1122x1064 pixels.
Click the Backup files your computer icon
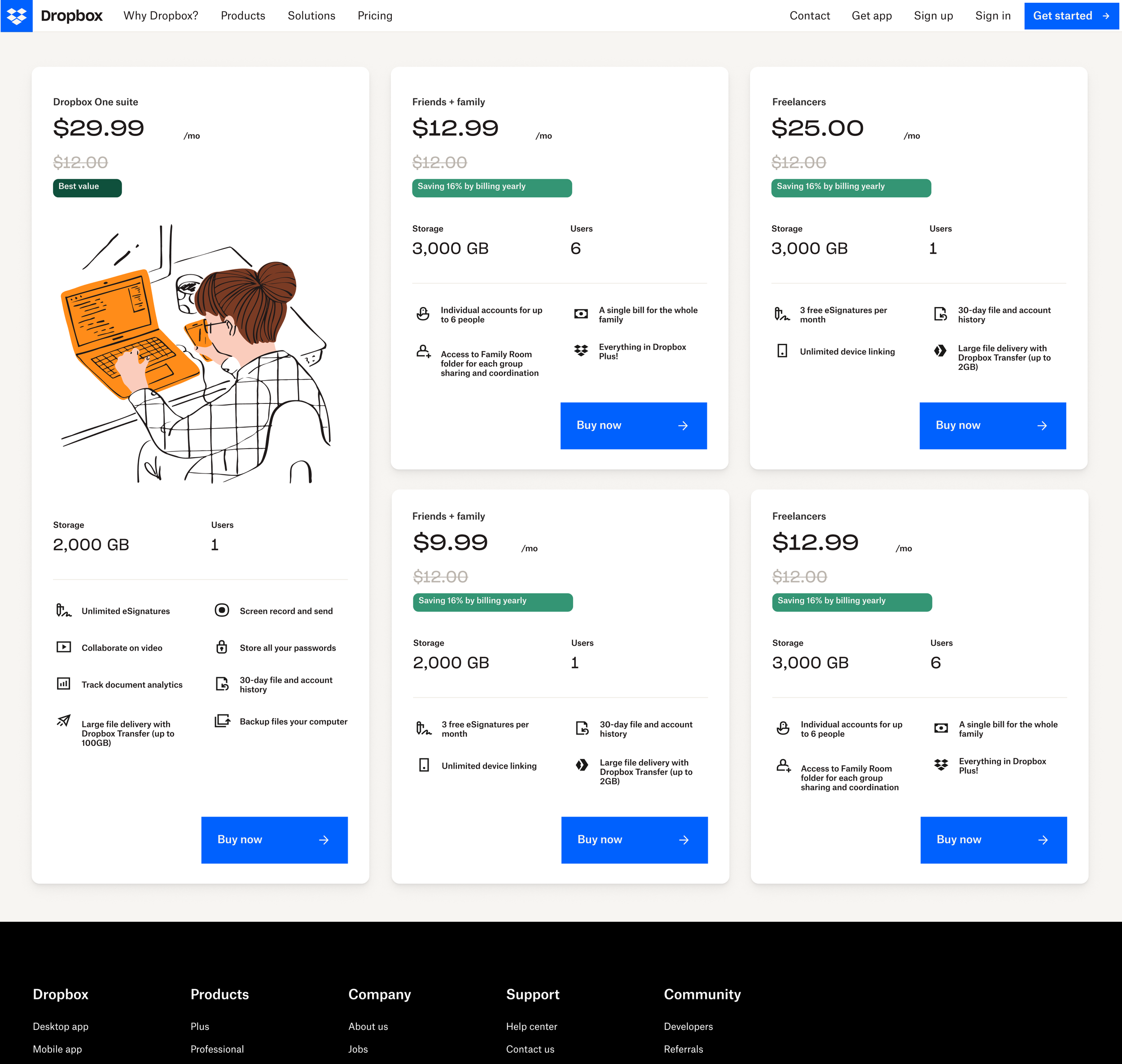[222, 721]
